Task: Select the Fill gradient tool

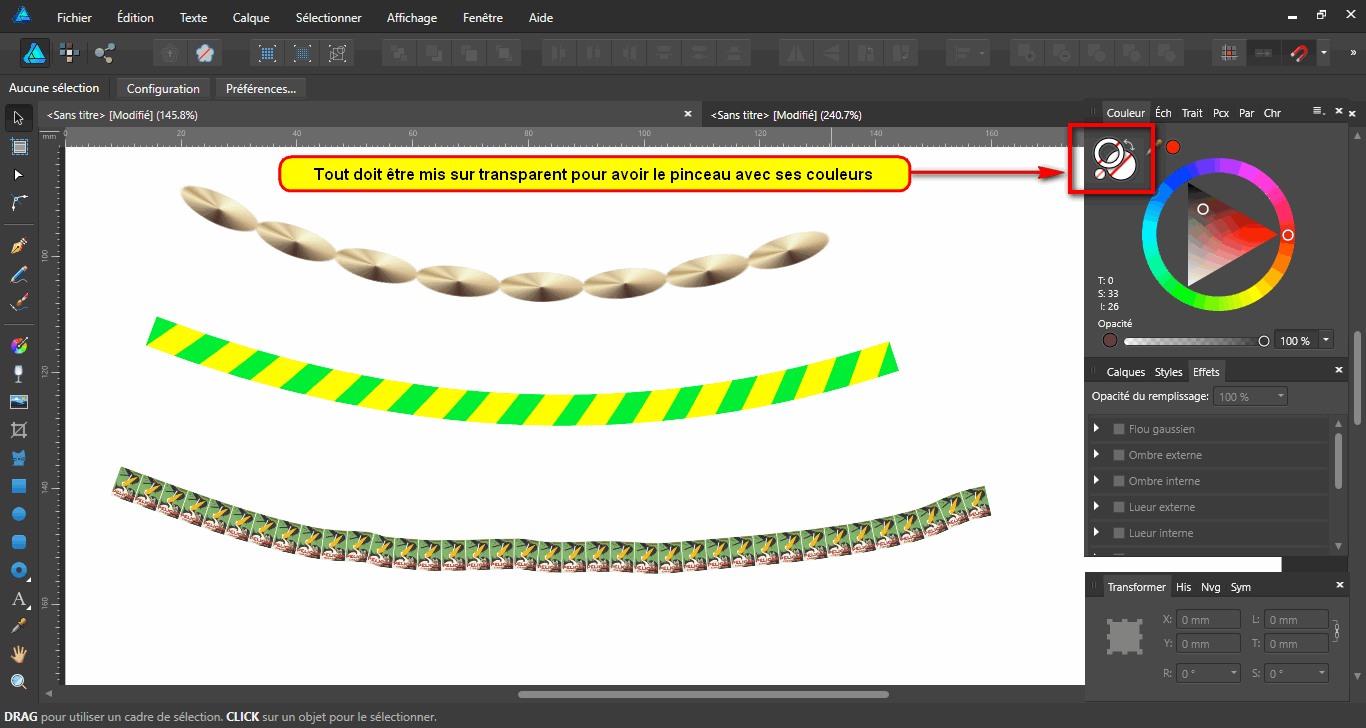Action: 18,346
